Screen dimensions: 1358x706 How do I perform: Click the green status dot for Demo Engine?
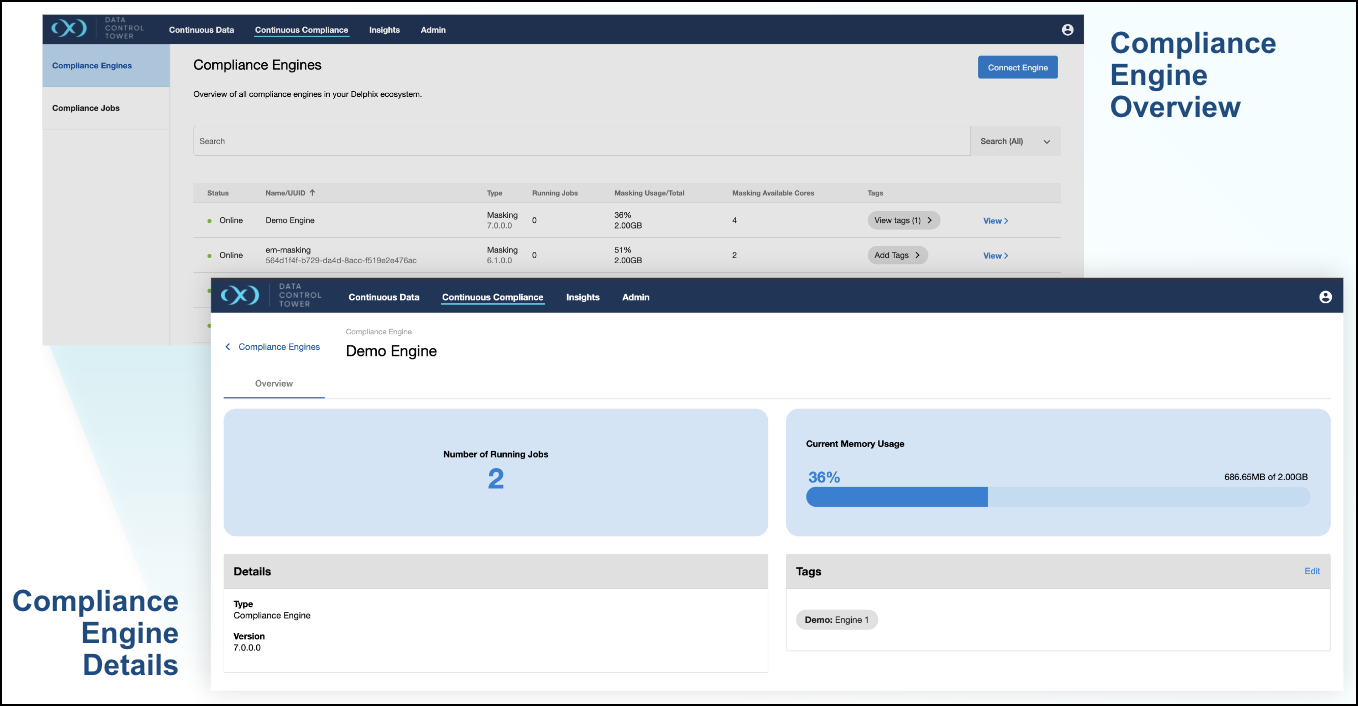[x=210, y=221]
